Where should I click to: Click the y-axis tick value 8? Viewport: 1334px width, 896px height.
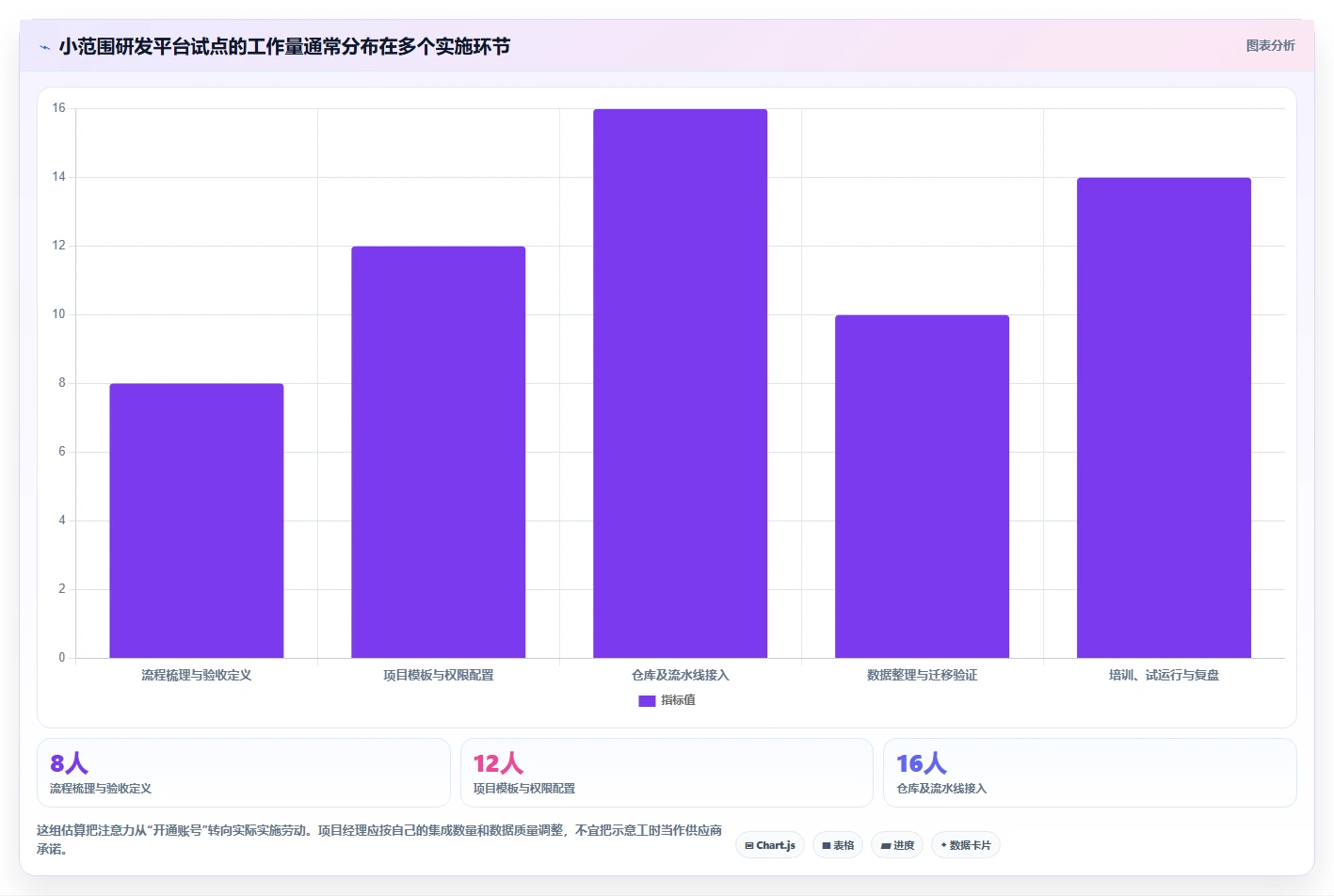[62, 383]
